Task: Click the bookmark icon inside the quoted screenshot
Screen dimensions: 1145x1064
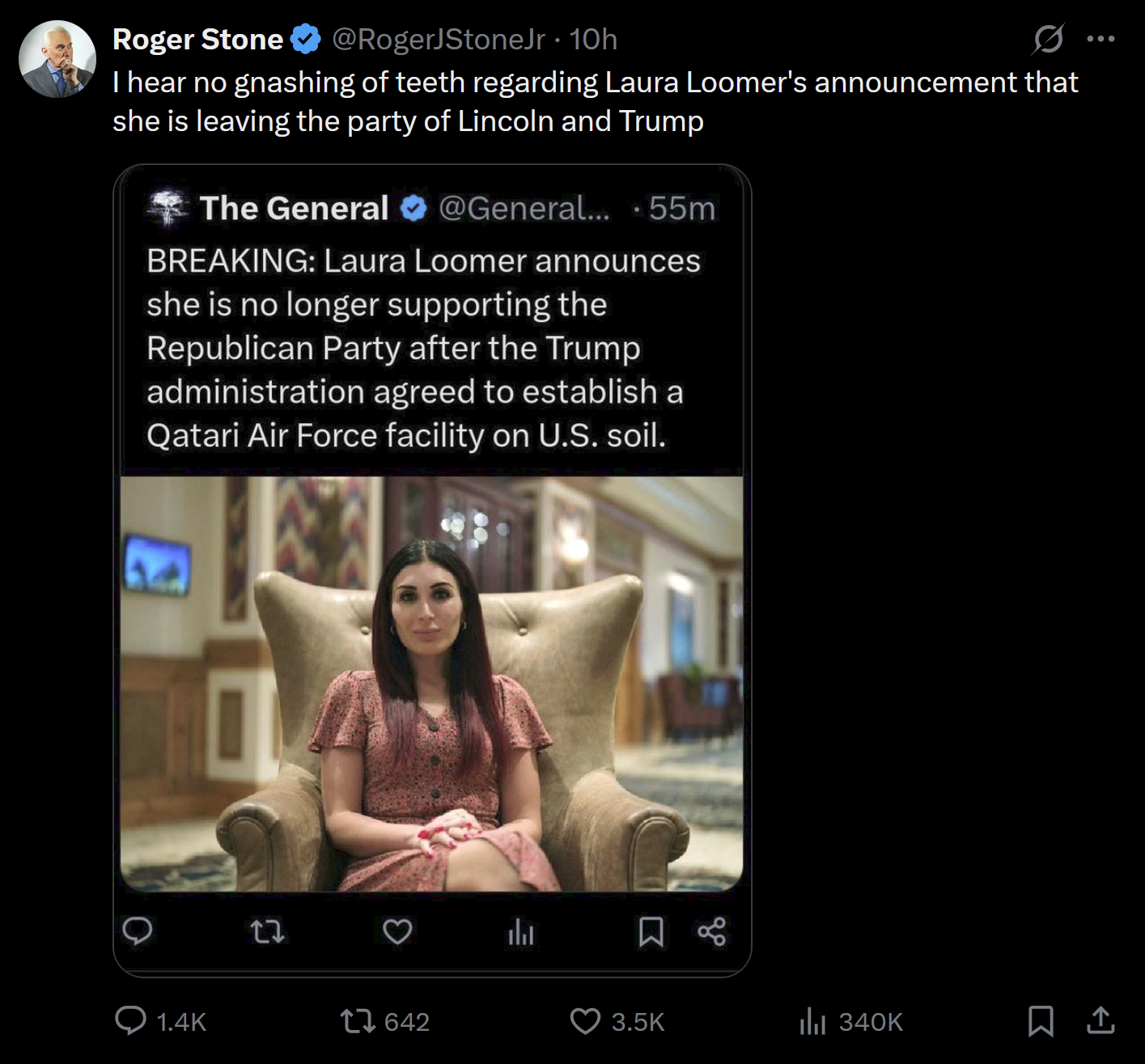Action: tap(651, 932)
